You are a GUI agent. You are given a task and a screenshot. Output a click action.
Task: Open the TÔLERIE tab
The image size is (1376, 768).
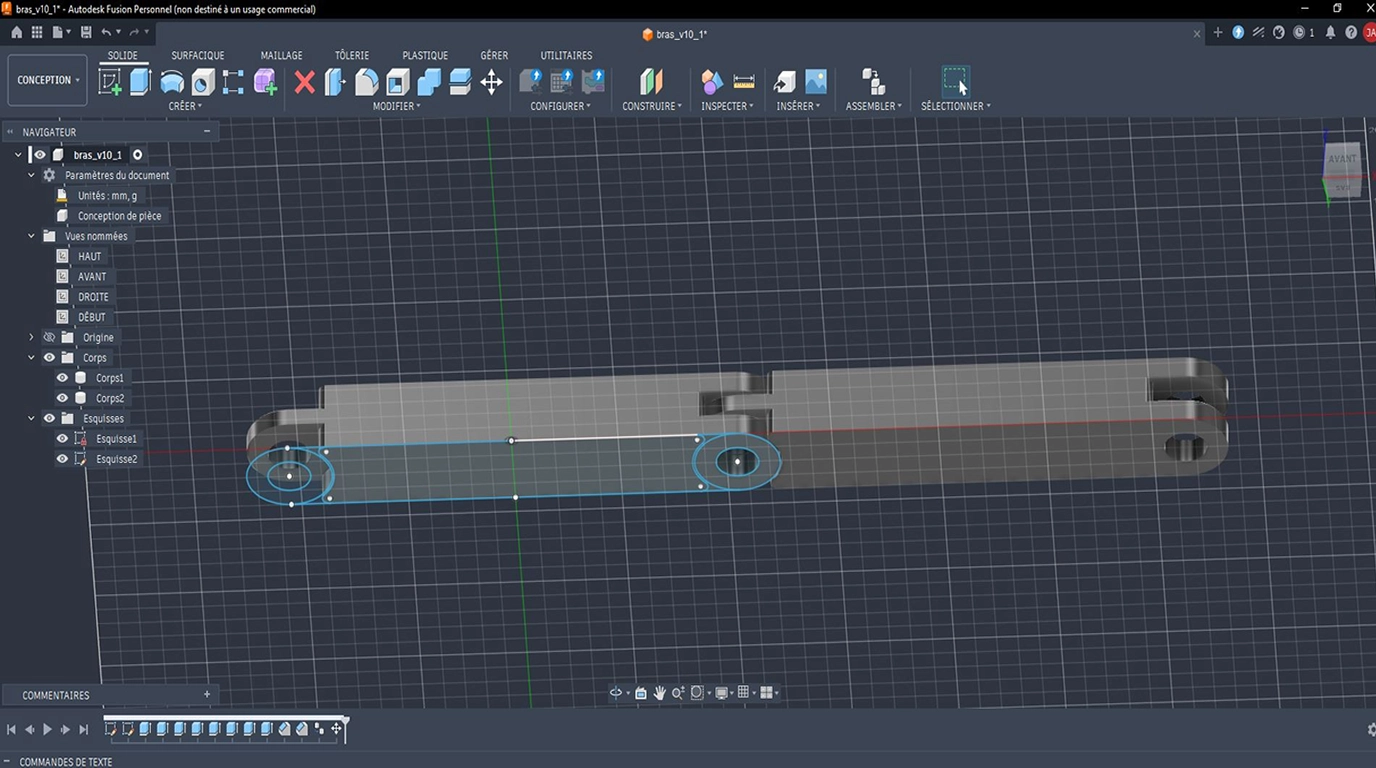[352, 55]
